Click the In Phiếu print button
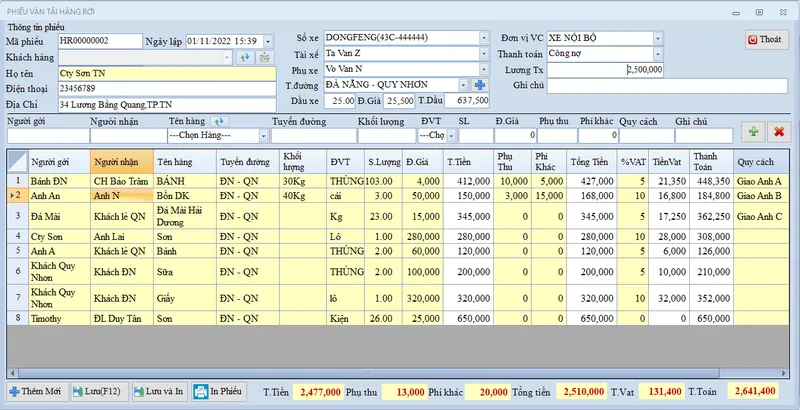 tap(219, 392)
